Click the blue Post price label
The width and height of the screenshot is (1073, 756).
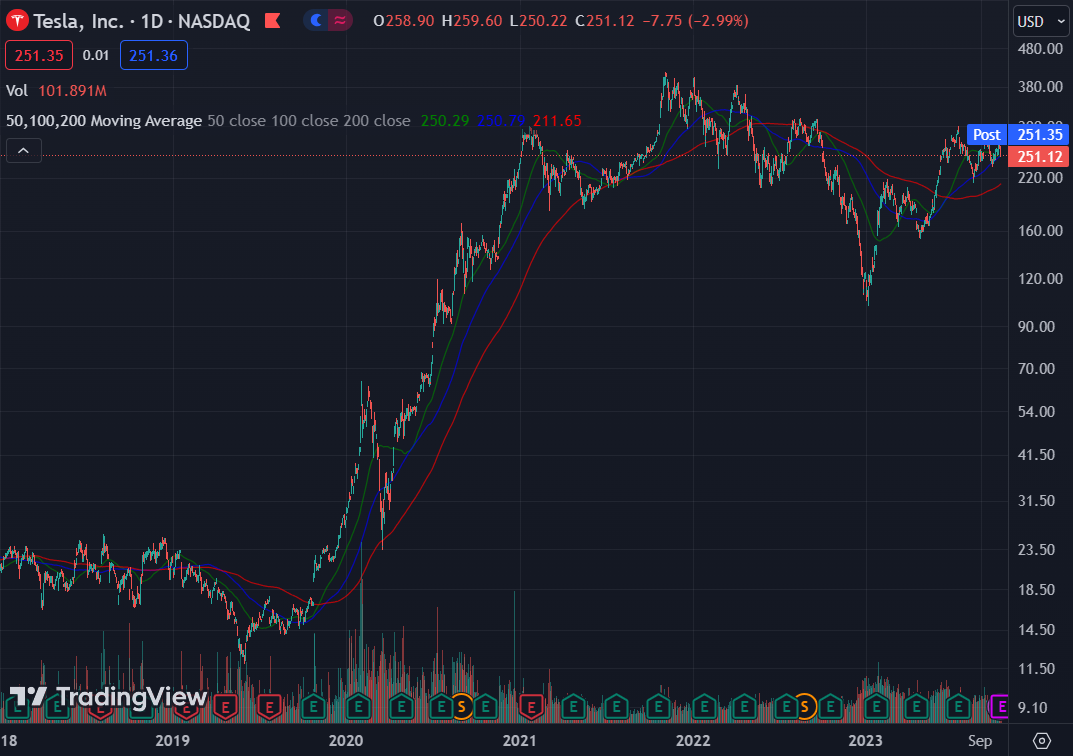(987, 135)
